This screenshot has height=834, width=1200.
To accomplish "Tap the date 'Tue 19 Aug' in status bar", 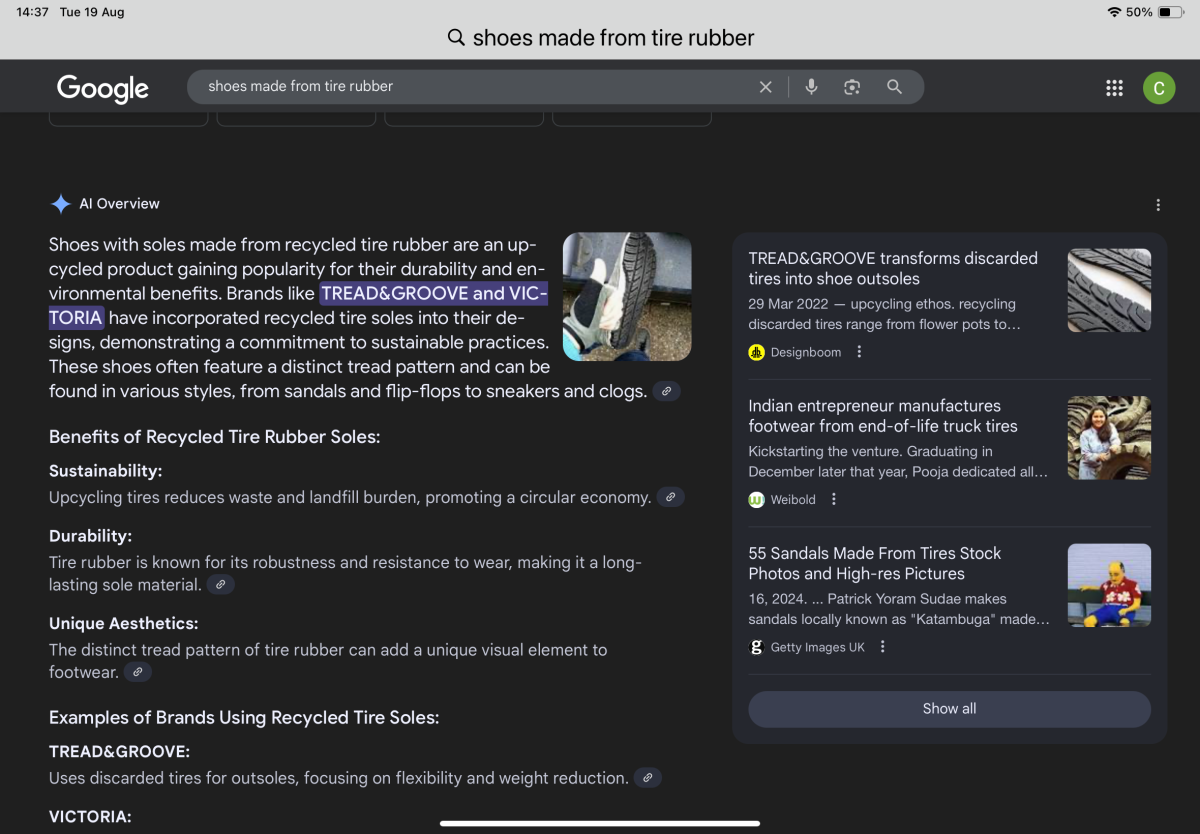I will [x=92, y=12].
